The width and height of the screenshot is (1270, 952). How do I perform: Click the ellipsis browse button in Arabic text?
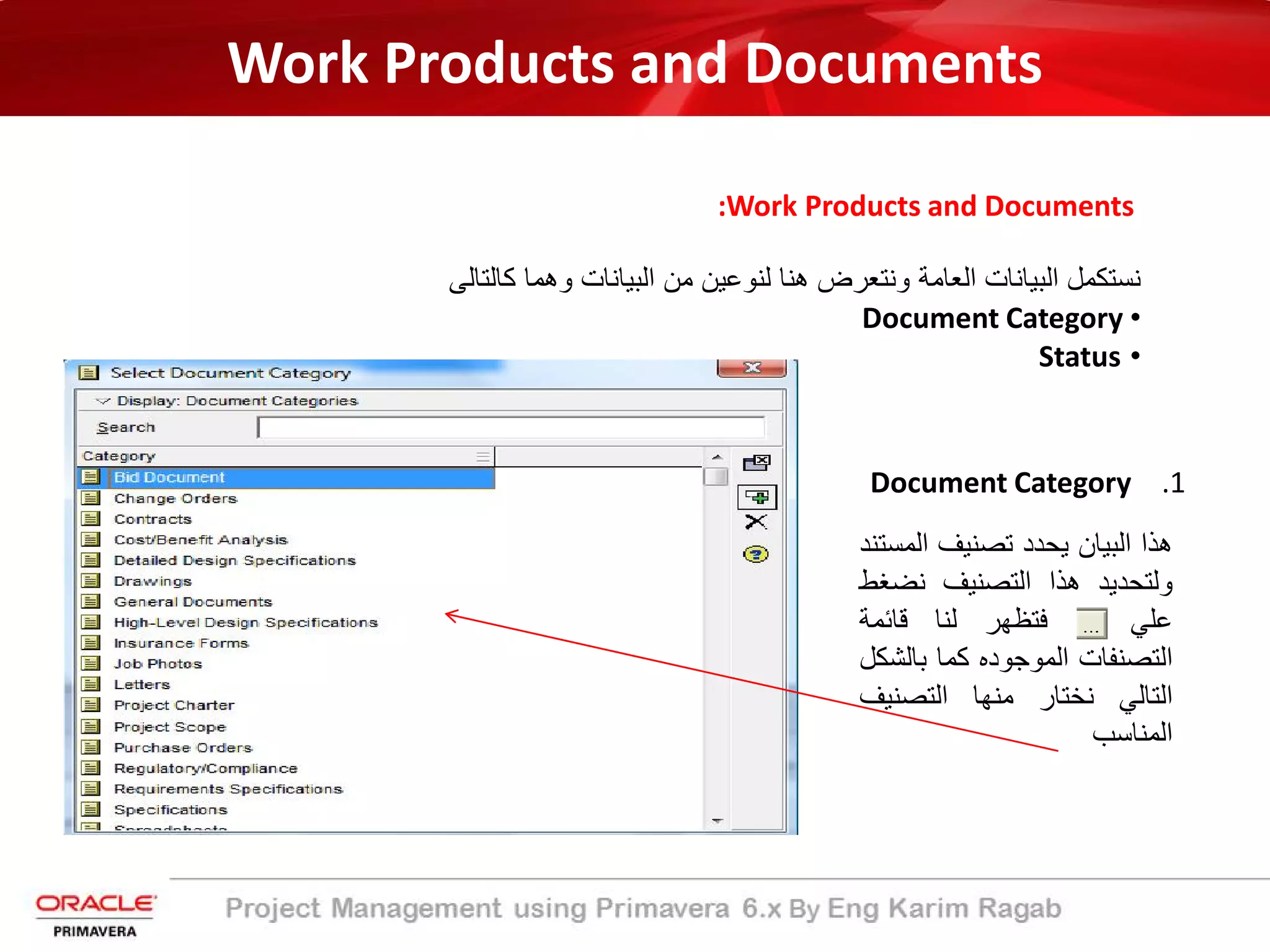click(x=1091, y=623)
